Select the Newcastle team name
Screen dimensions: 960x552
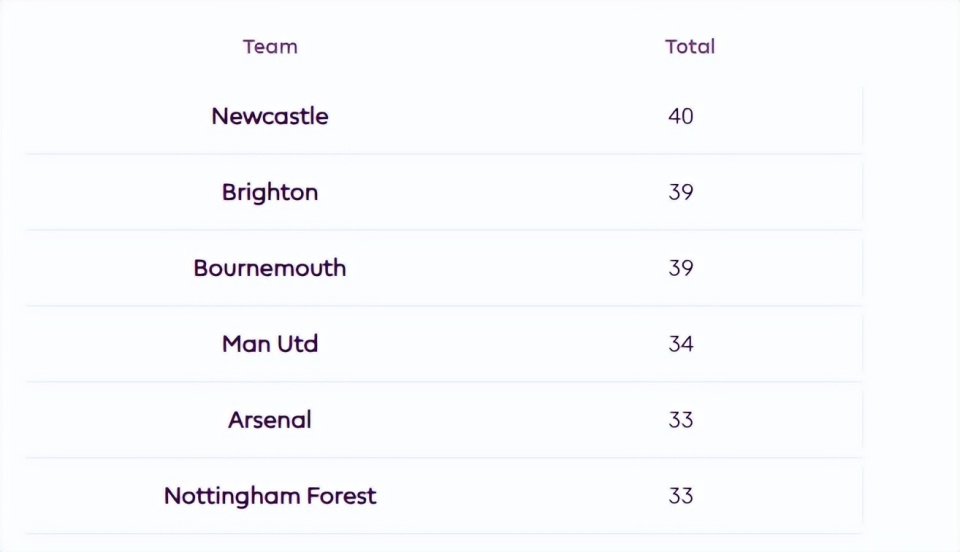point(270,116)
